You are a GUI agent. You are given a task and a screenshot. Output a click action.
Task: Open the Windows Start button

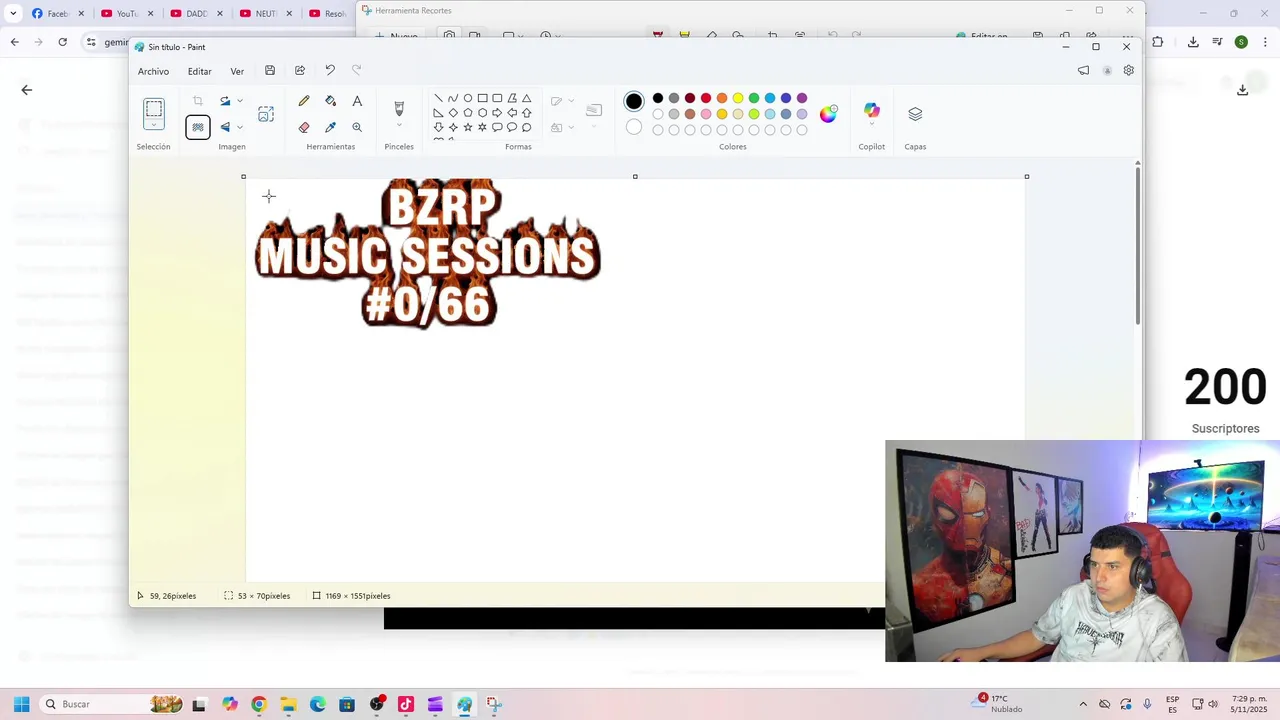[x=21, y=704]
